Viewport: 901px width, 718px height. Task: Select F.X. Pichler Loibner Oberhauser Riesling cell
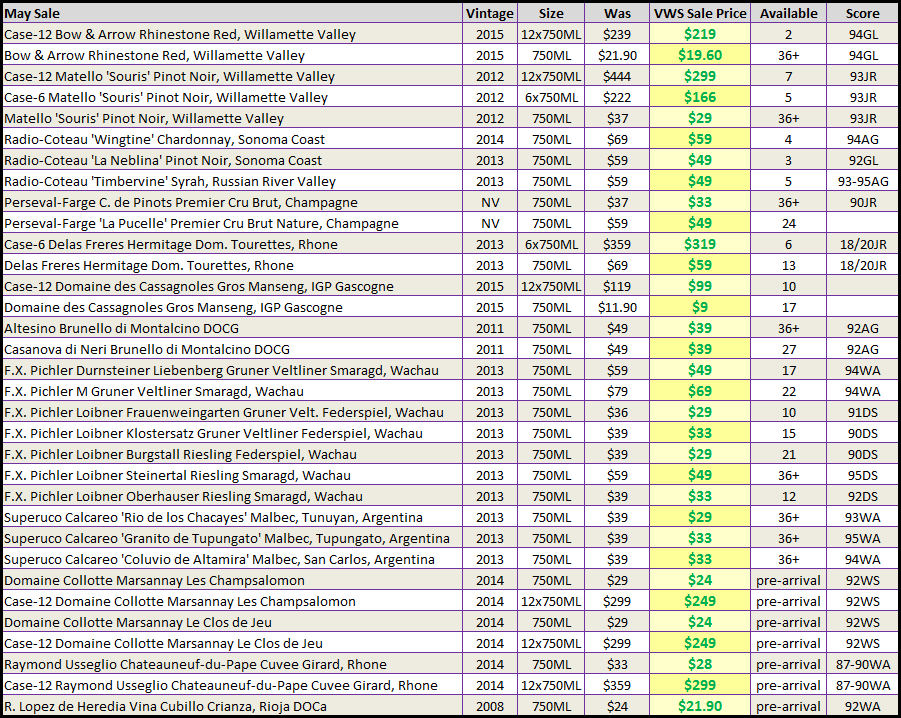point(232,496)
